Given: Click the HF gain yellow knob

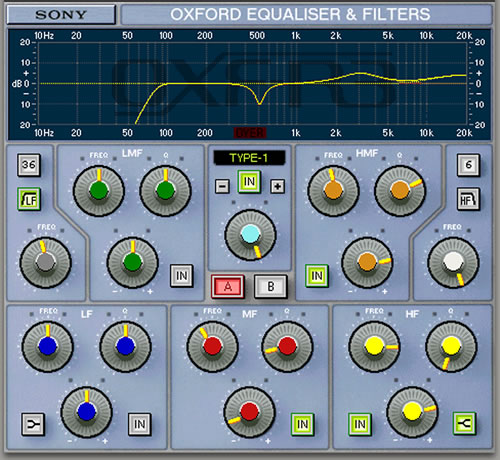Looking at the screenshot, I should (x=412, y=412).
